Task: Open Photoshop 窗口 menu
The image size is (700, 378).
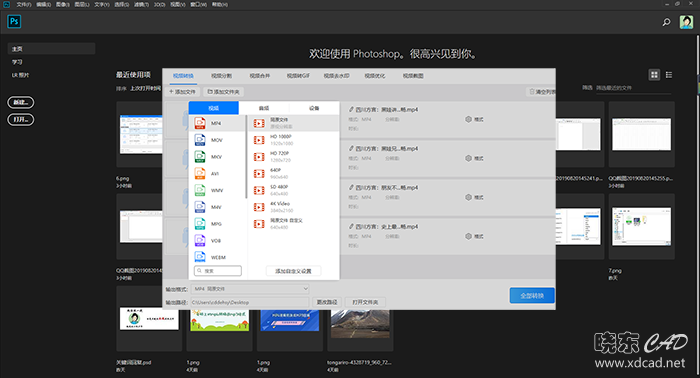Action: 199,4
